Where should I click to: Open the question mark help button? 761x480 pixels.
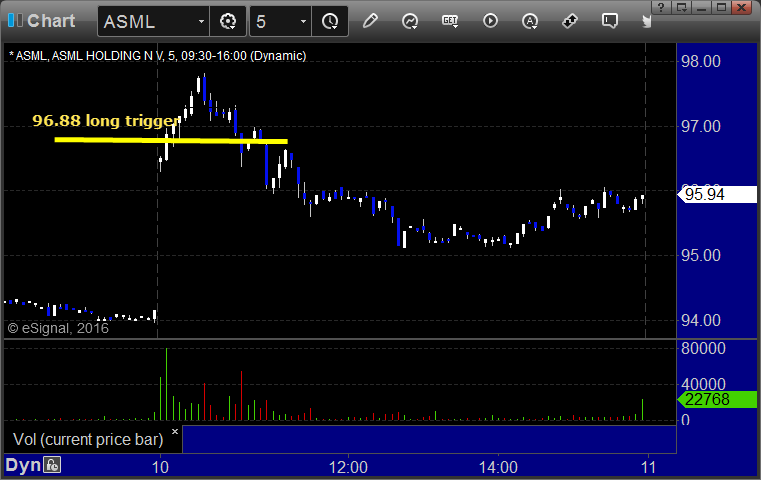click(661, 7)
